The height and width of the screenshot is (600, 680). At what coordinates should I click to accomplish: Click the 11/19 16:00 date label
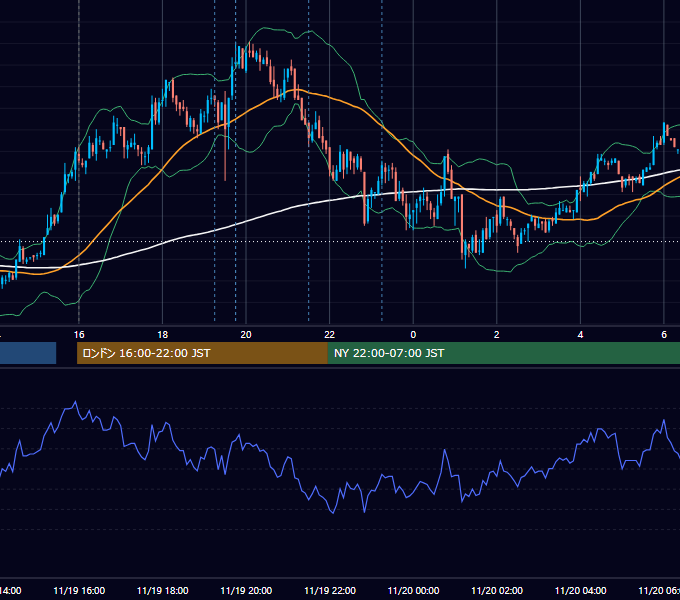tap(79, 590)
